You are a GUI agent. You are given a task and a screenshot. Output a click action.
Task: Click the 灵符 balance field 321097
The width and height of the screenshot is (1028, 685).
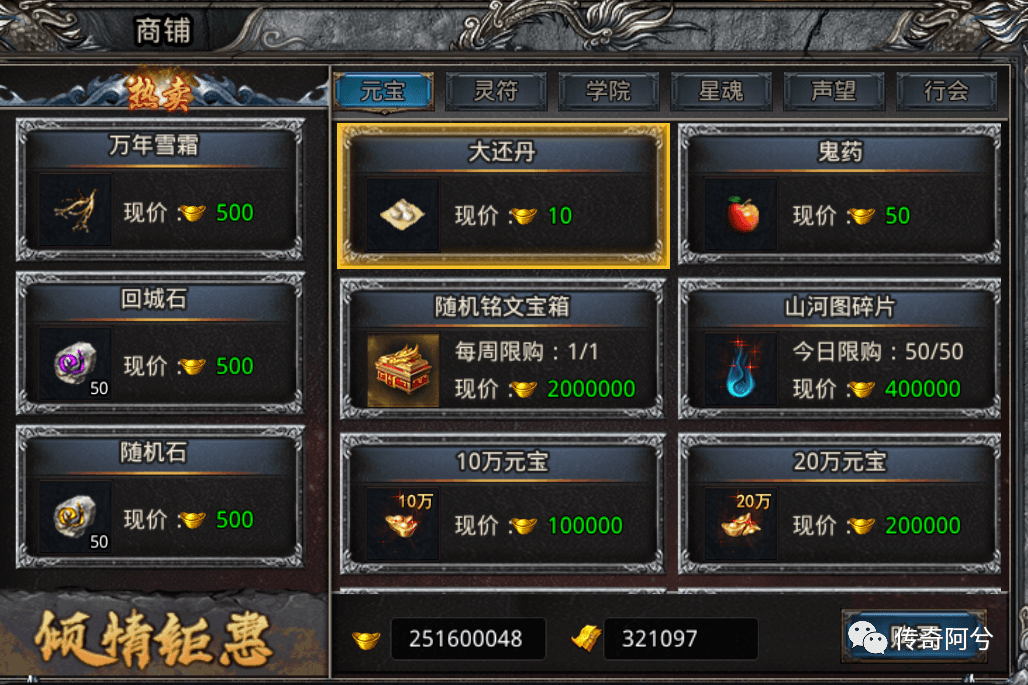(x=681, y=638)
